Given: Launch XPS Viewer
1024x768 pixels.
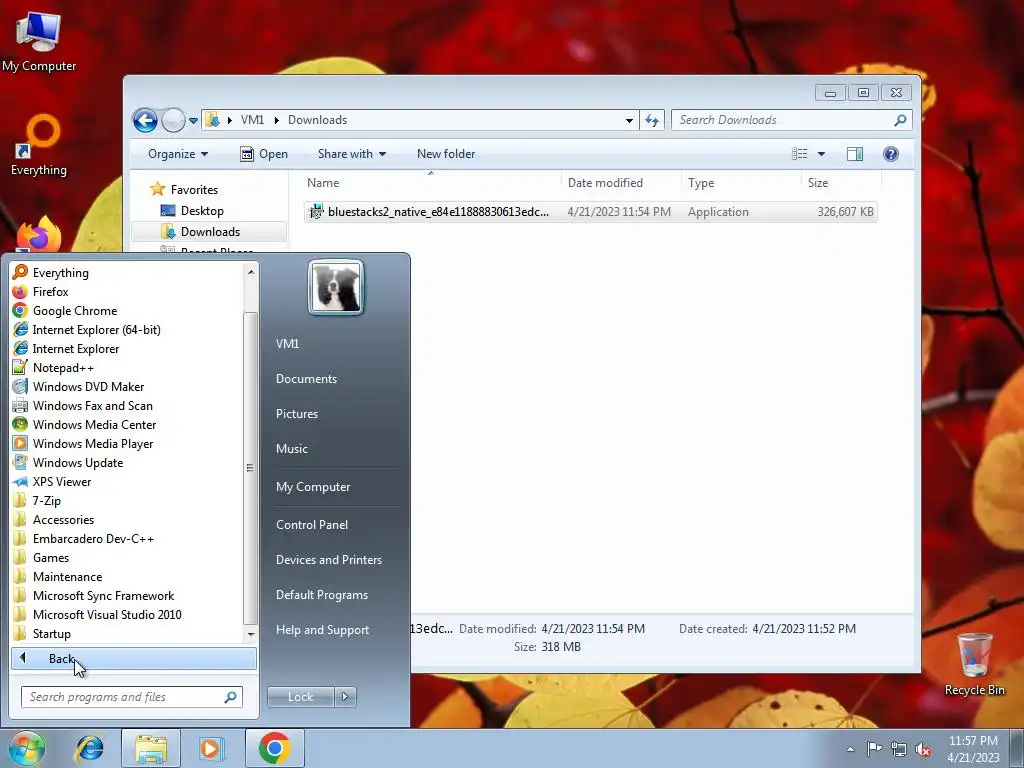Looking at the screenshot, I should tap(61, 481).
